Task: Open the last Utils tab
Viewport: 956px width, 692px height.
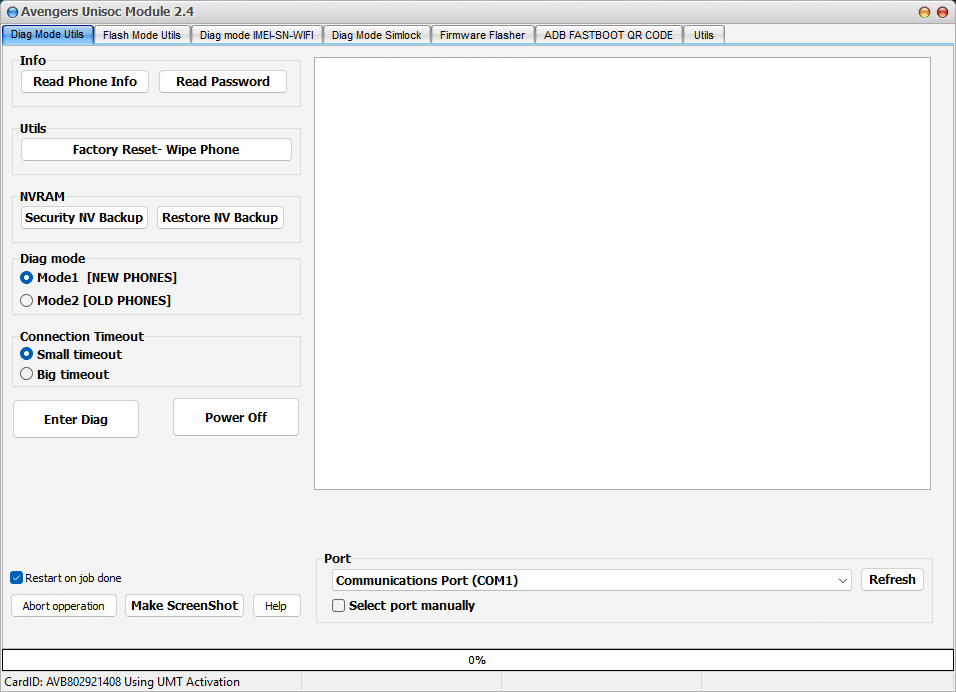Action: [x=704, y=35]
